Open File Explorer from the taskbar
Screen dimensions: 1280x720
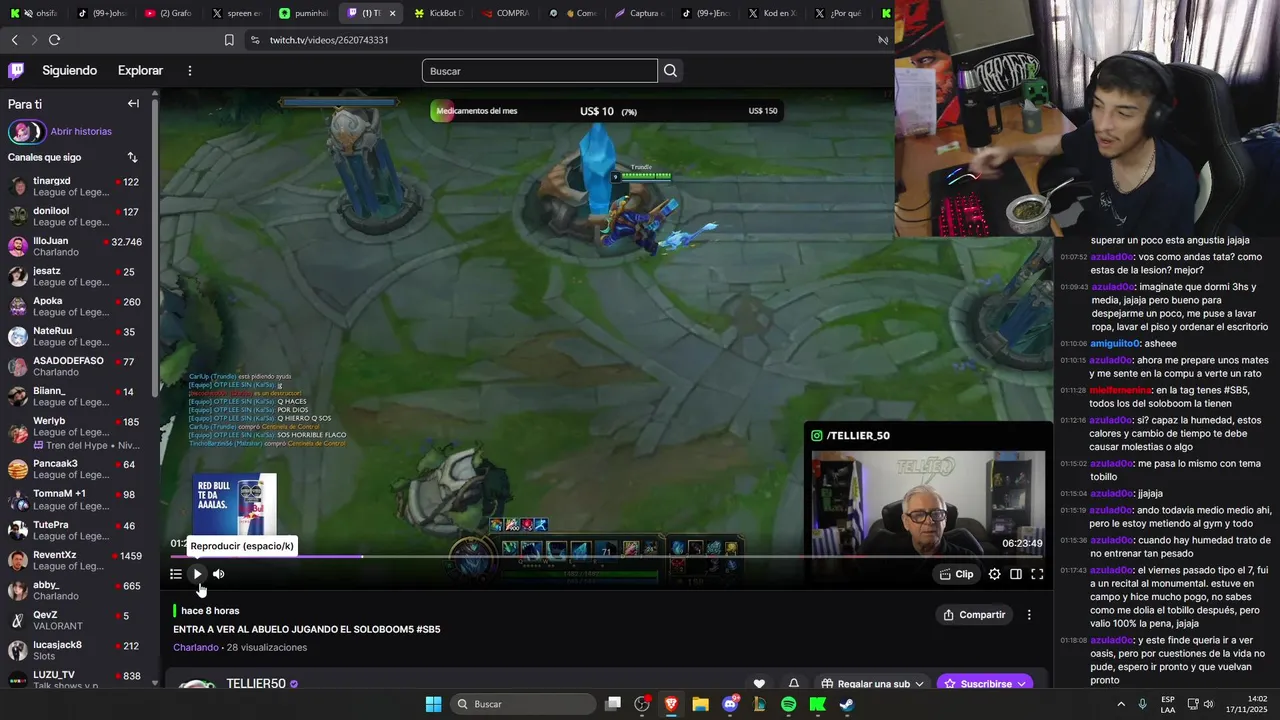pyautogui.click(x=700, y=704)
